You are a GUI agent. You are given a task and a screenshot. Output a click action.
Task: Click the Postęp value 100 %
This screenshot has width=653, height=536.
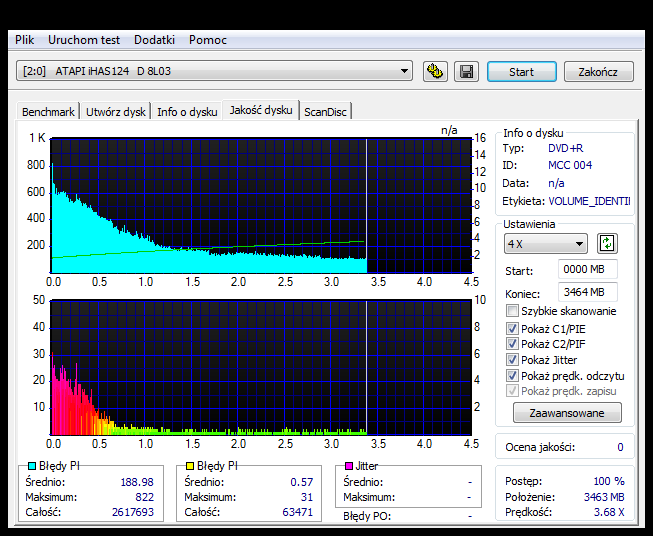(609, 481)
